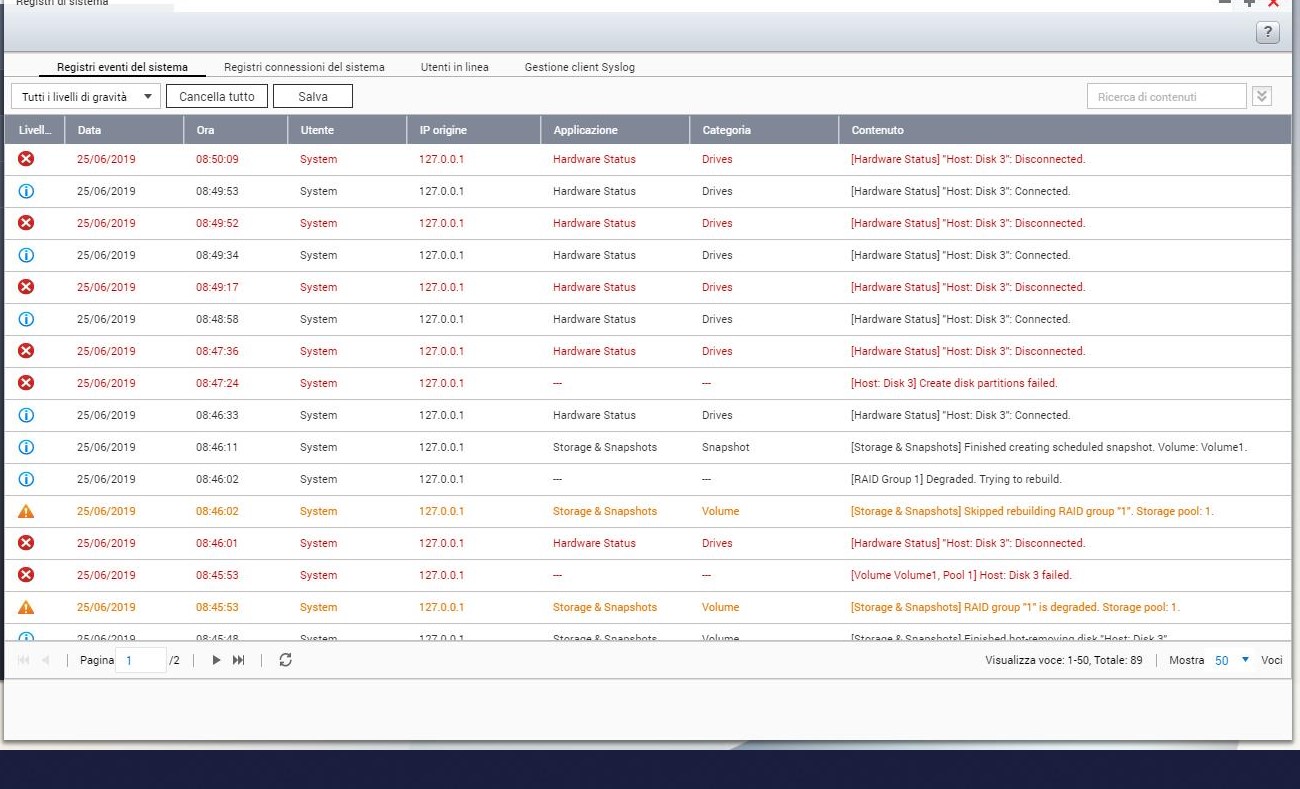Expand advanced search options chevron
Screen dimensions: 1300x789
pos(1262,96)
